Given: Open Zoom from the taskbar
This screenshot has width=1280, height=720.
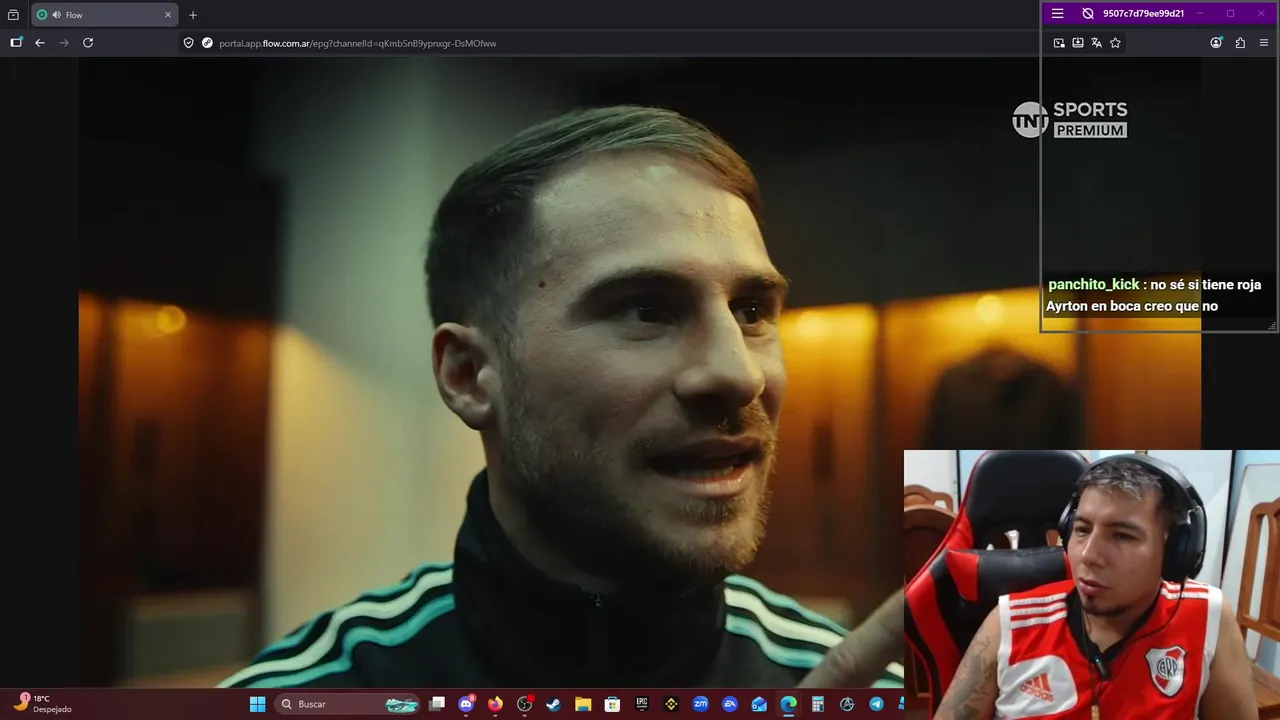Looking at the screenshot, I should coord(701,704).
